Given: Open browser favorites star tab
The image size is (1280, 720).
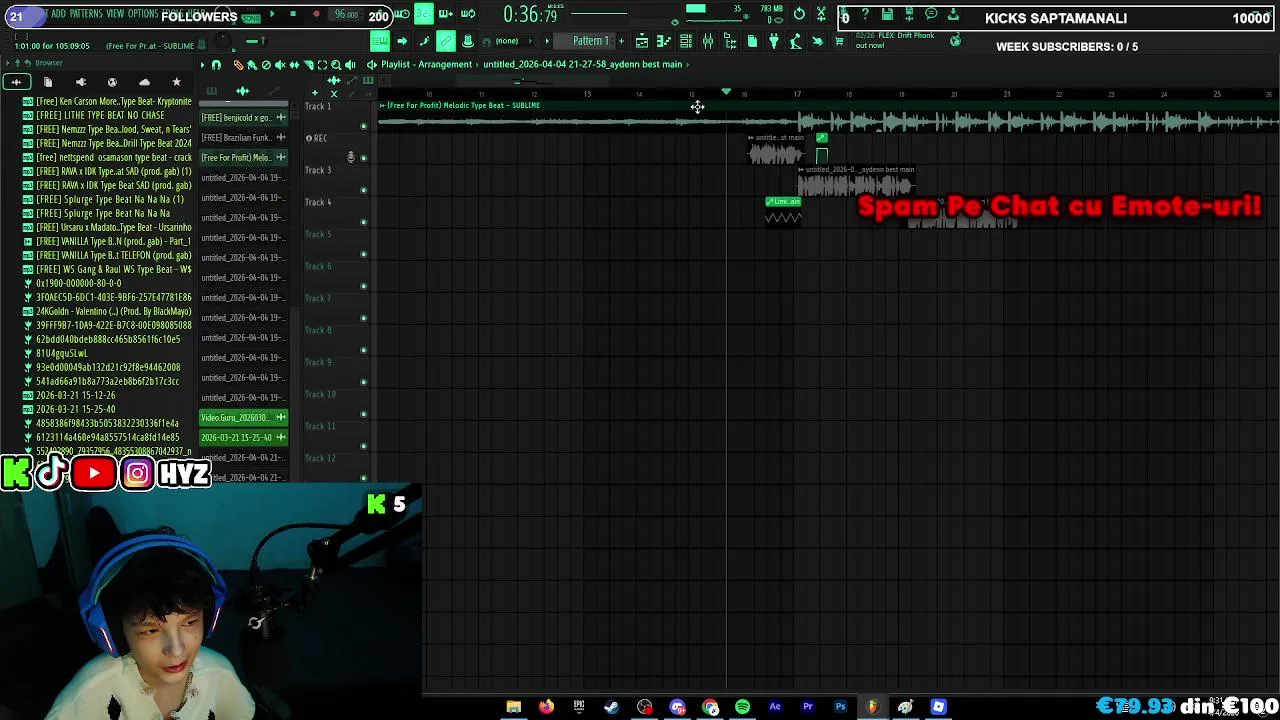Looking at the screenshot, I should 176,82.
